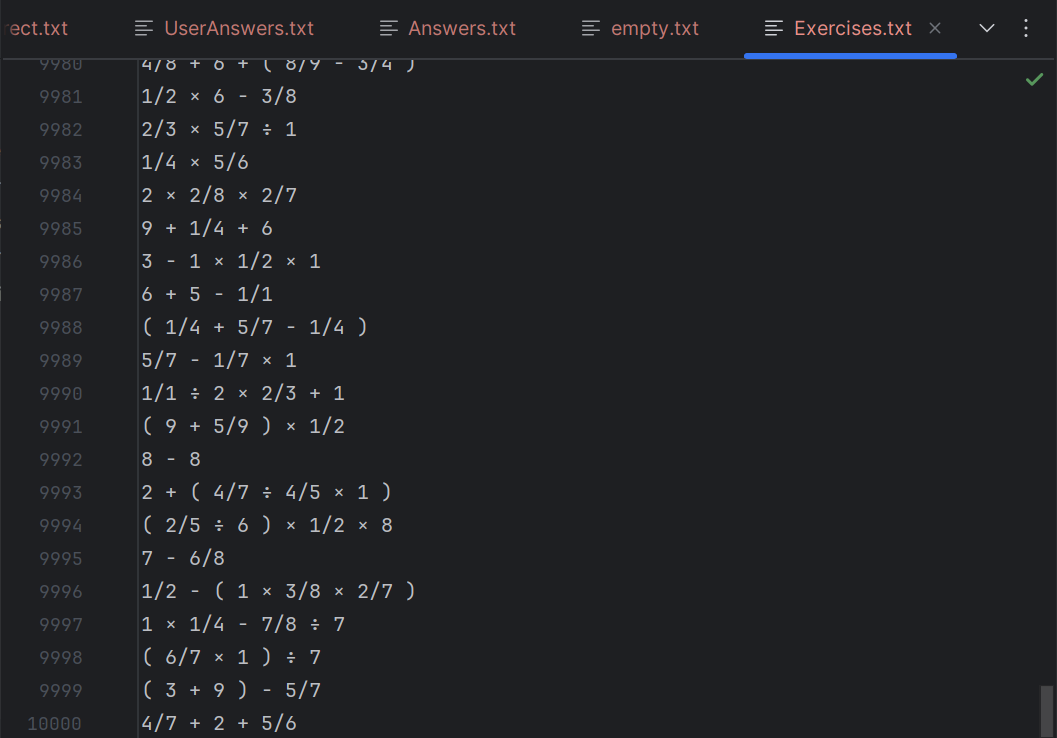
Task: Click the last line '4/7 + 2 + 5/6'
Action: pyautogui.click(x=219, y=724)
